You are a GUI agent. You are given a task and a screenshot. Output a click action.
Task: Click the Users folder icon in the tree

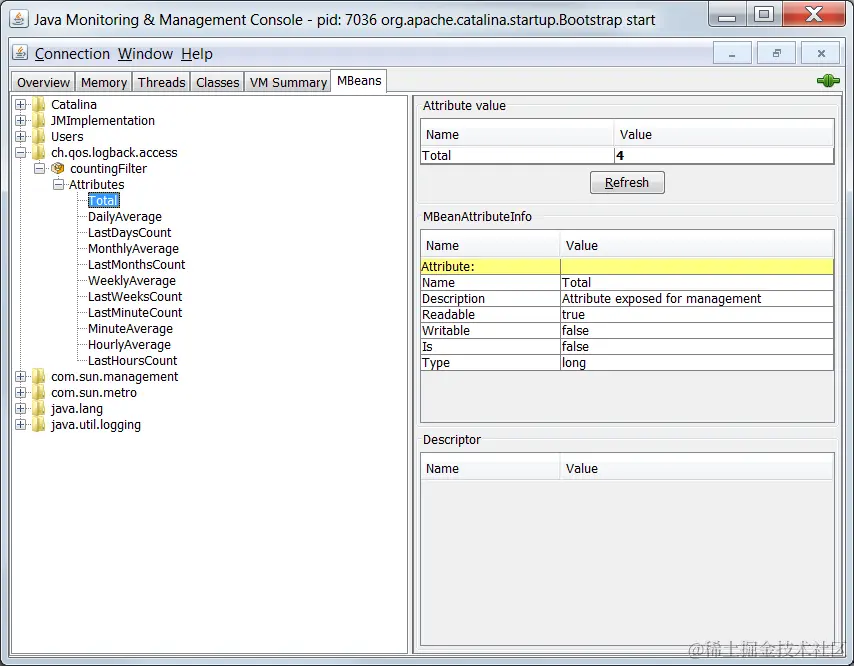click(37, 136)
